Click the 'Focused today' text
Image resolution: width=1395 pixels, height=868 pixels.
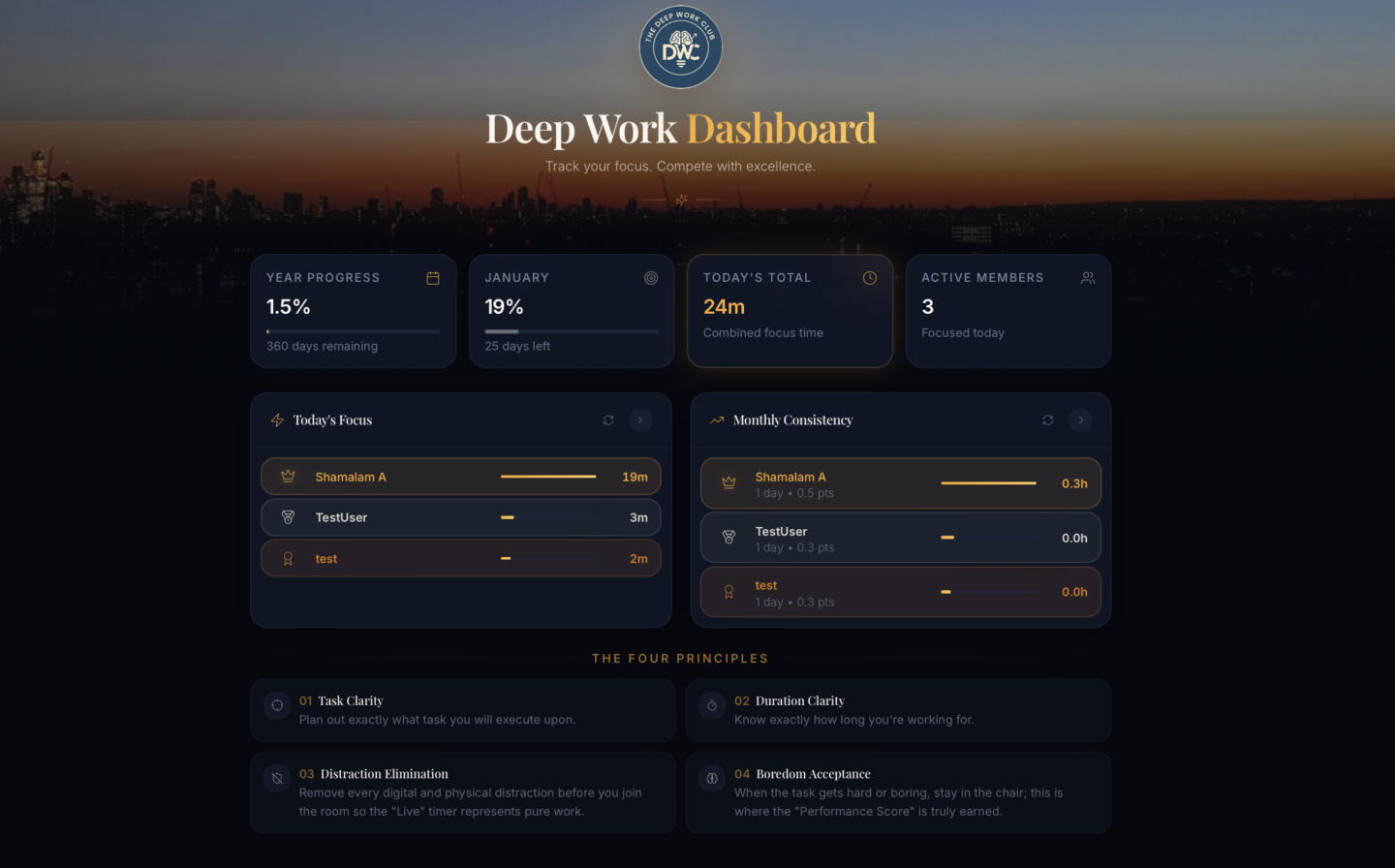963,332
